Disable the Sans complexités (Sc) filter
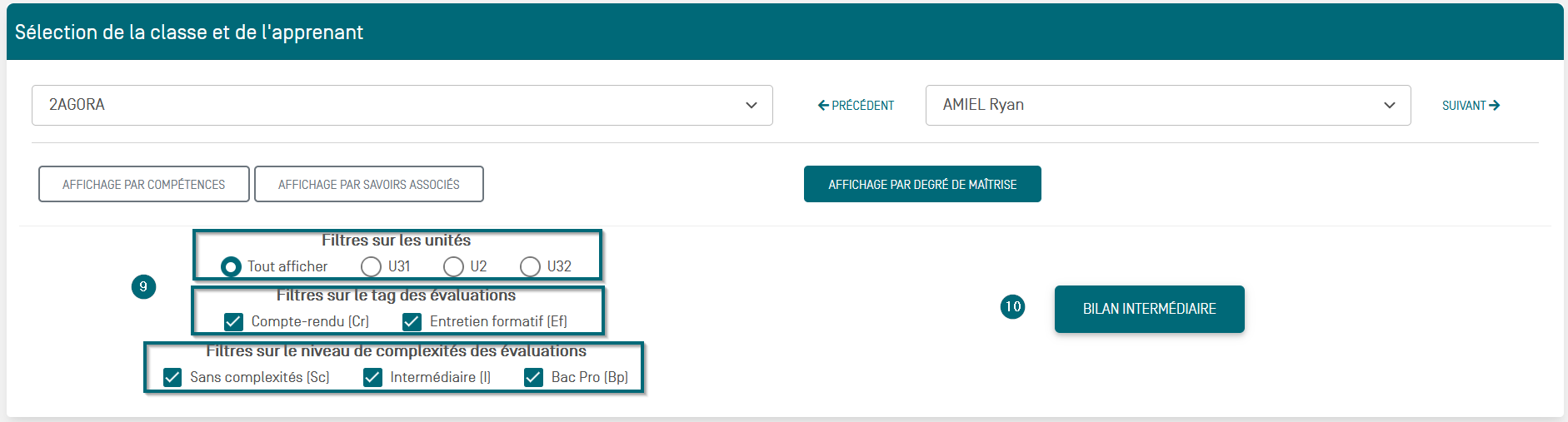 click(172, 377)
